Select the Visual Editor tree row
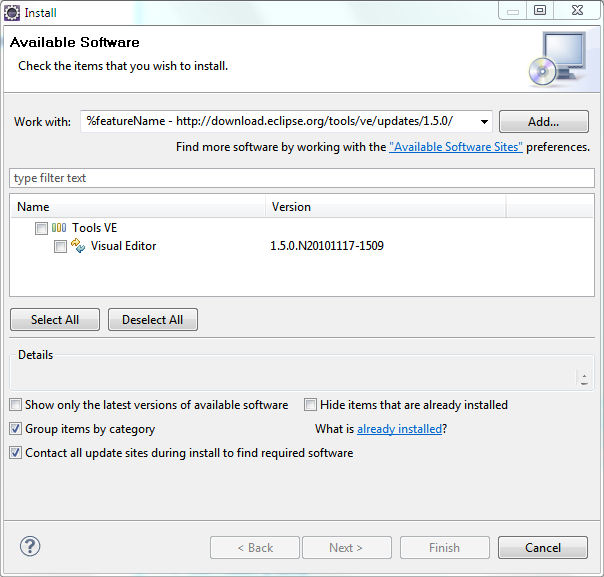This screenshot has height=577, width=604. pyautogui.click(x=302, y=246)
